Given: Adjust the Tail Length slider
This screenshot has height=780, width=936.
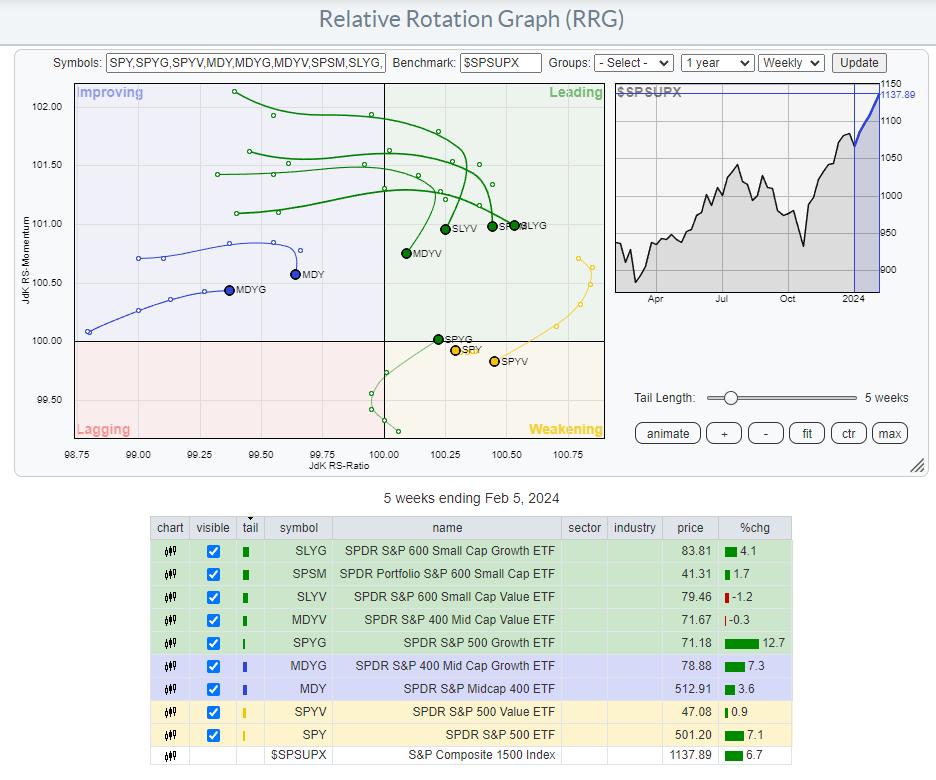Looking at the screenshot, I should coord(731,398).
